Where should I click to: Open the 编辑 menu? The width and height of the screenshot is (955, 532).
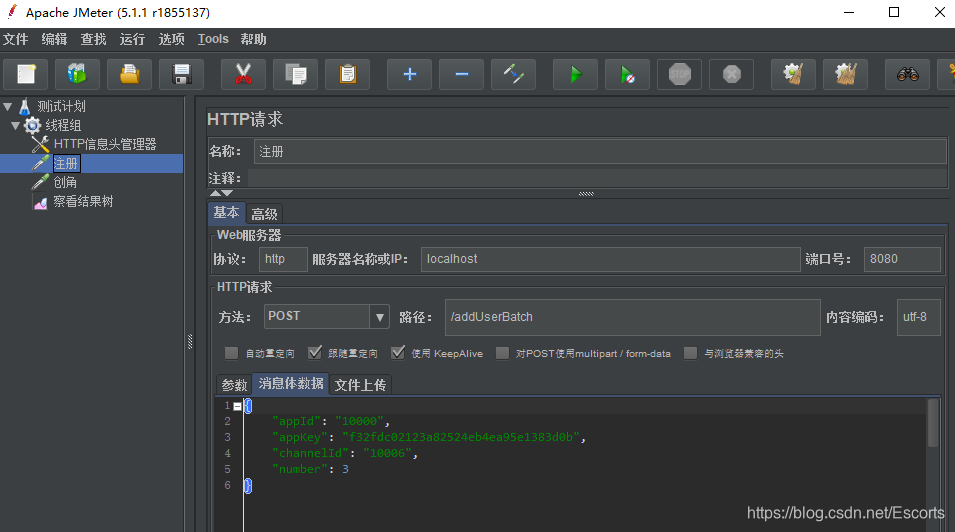(x=54, y=40)
